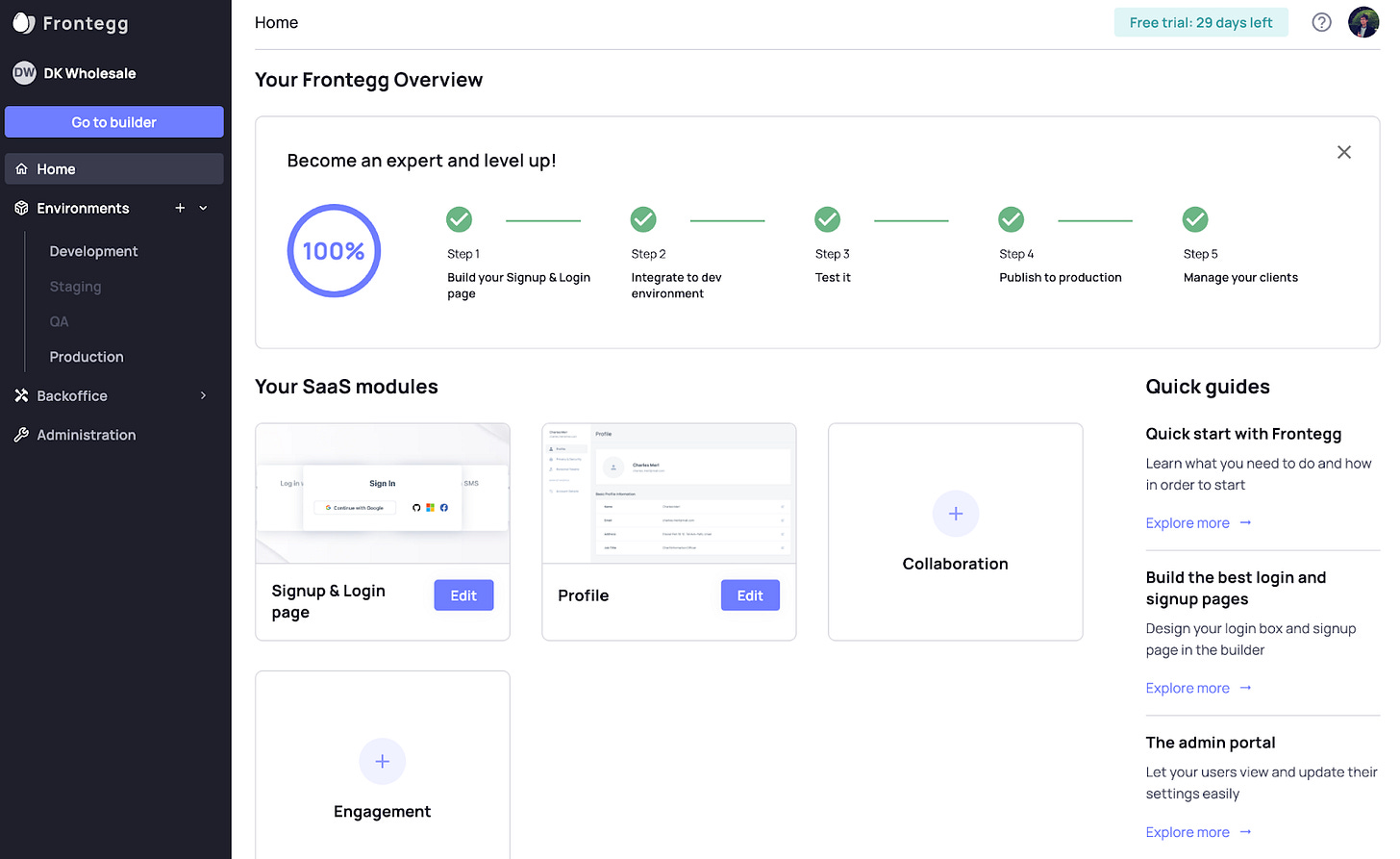The image size is (1400, 859).
Task: Click 'Integrate to dev environment' step text
Action: (x=677, y=286)
